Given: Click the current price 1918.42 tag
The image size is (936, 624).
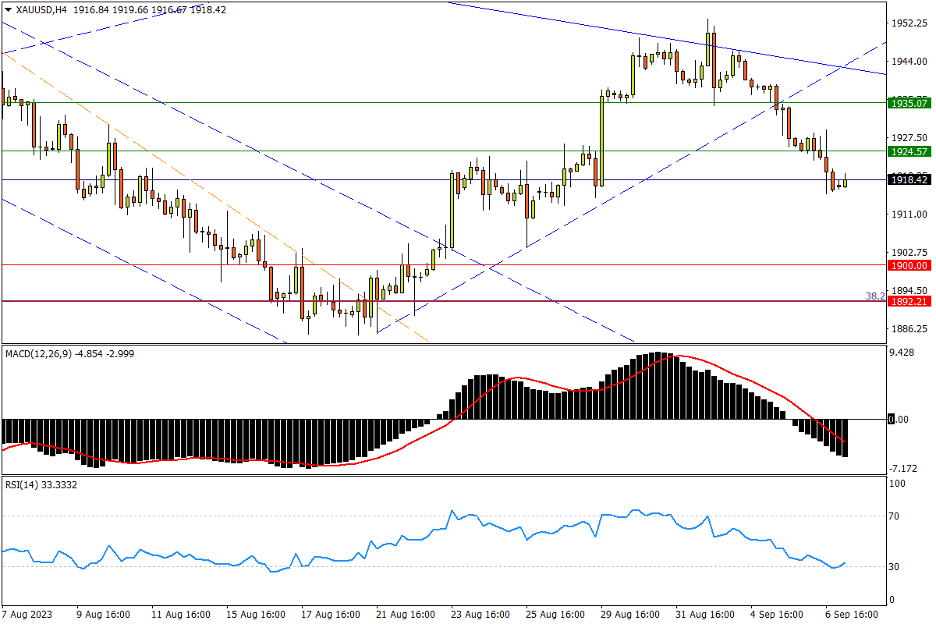Looking at the screenshot, I should coord(909,180).
